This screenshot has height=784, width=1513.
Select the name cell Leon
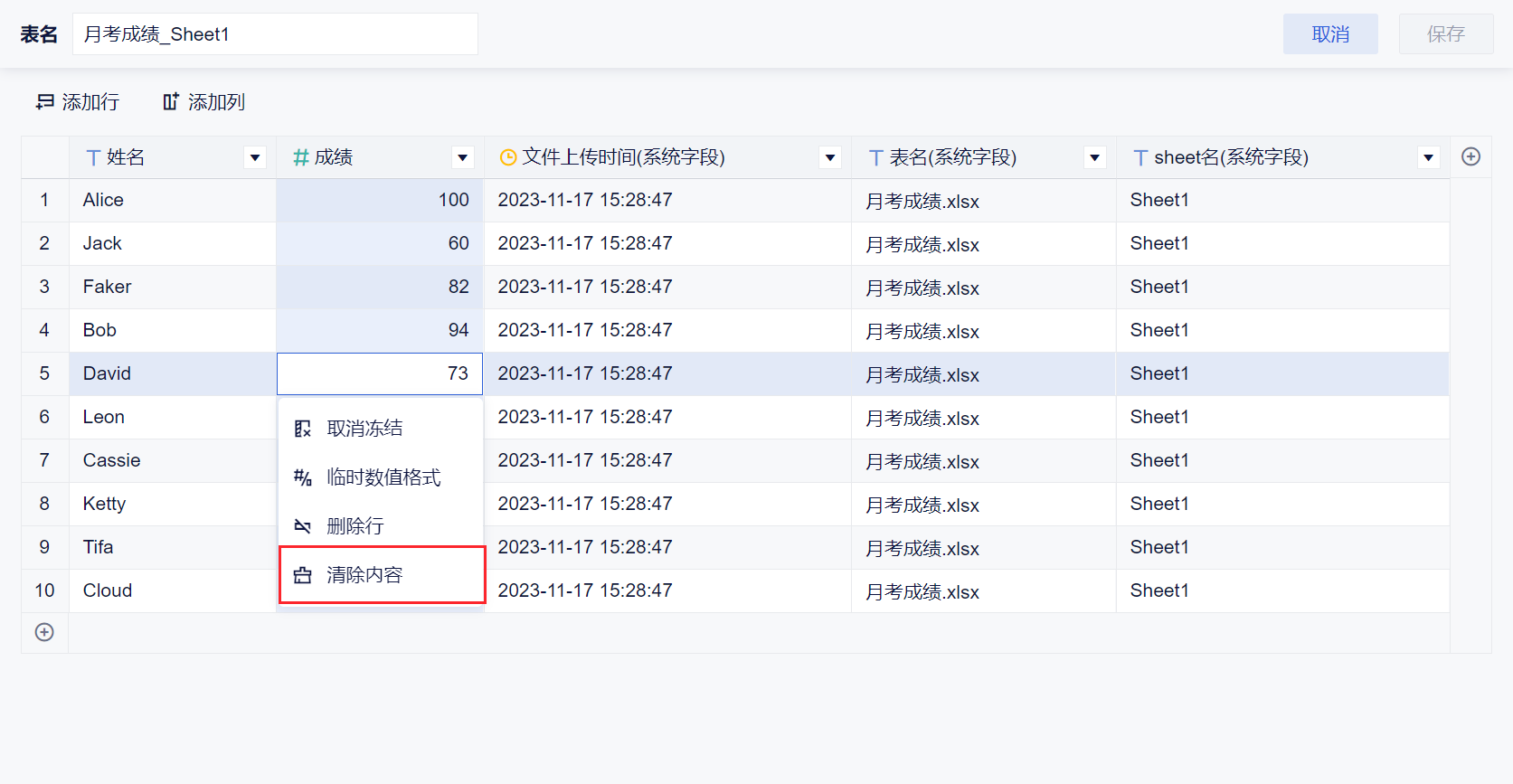click(x=173, y=417)
